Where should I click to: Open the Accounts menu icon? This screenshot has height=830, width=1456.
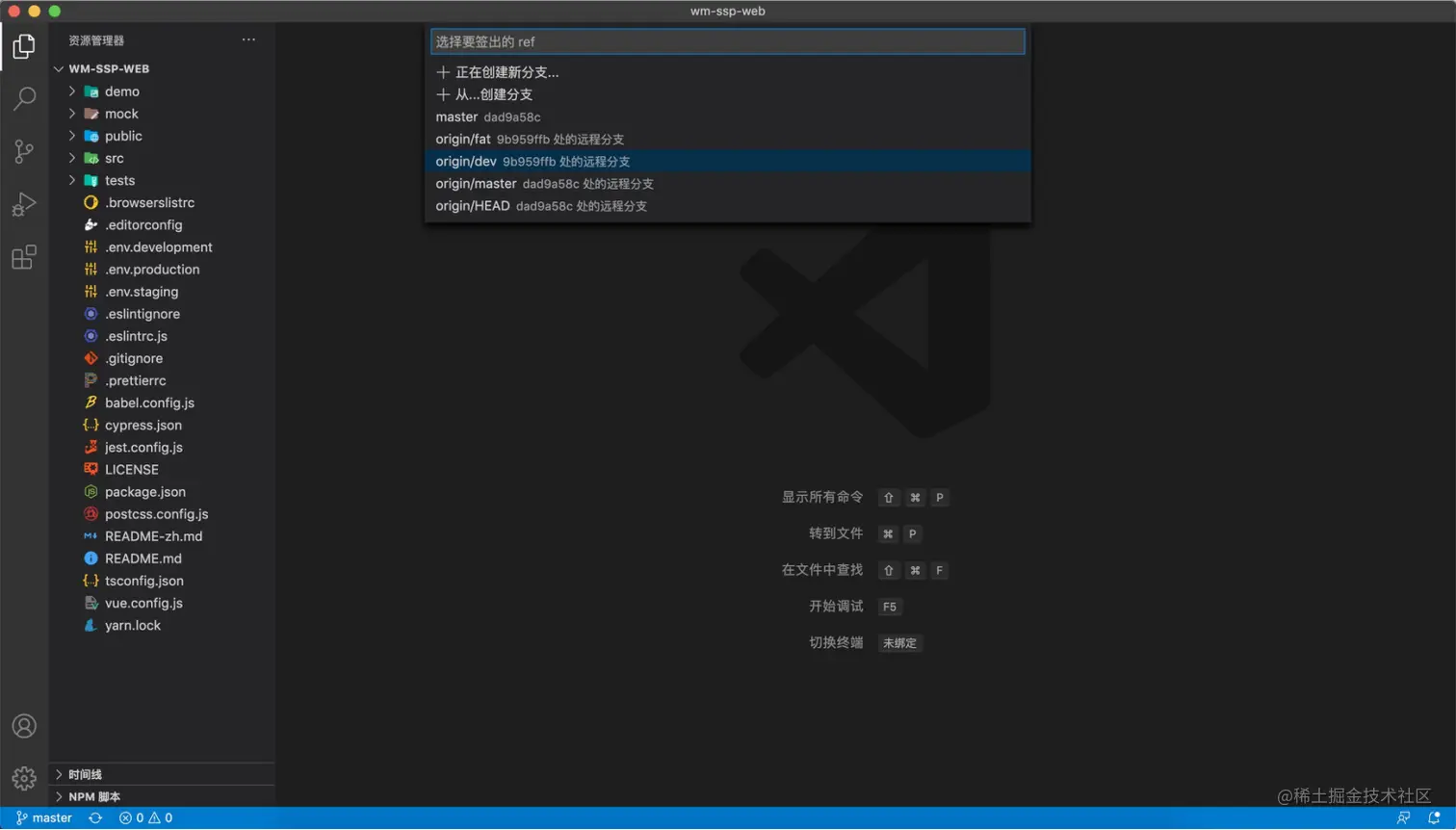[24, 726]
